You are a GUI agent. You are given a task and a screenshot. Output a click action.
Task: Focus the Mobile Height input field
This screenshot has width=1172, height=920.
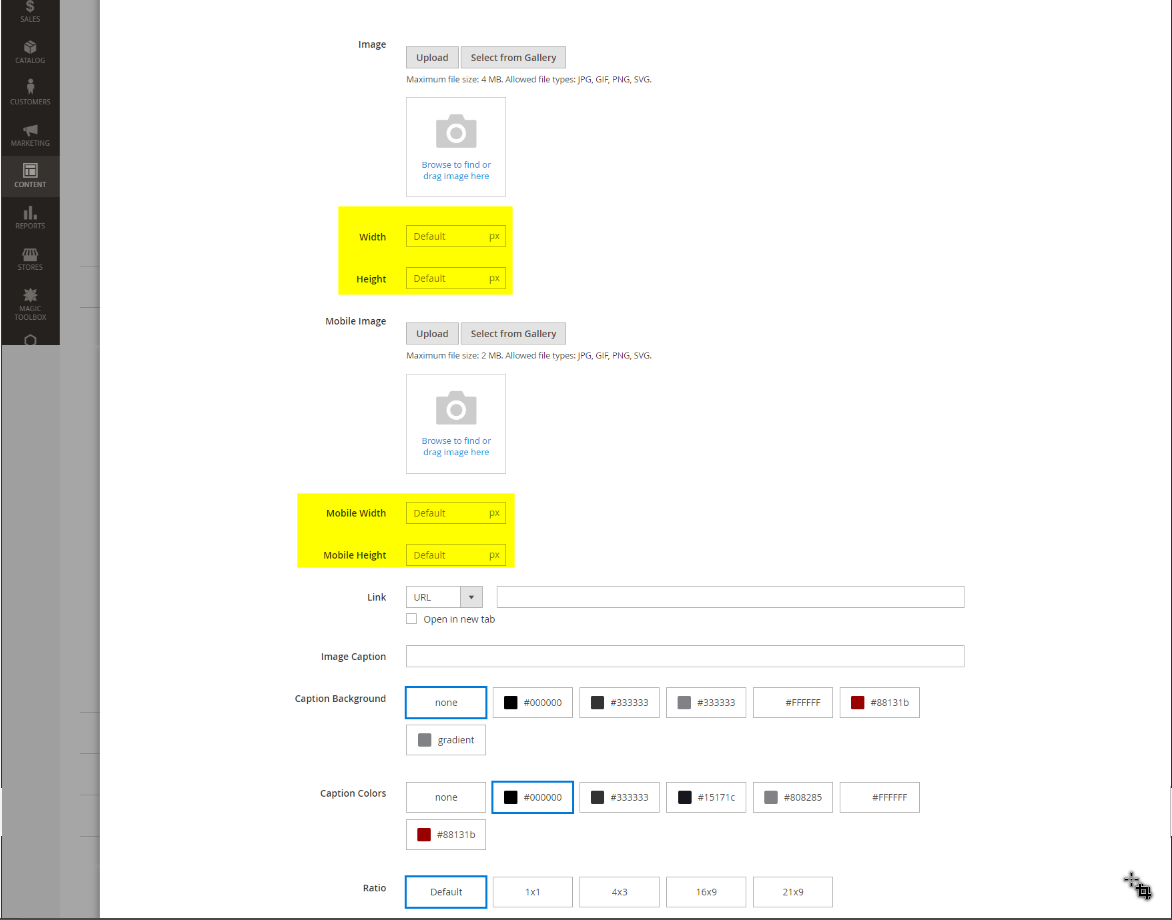coord(456,555)
